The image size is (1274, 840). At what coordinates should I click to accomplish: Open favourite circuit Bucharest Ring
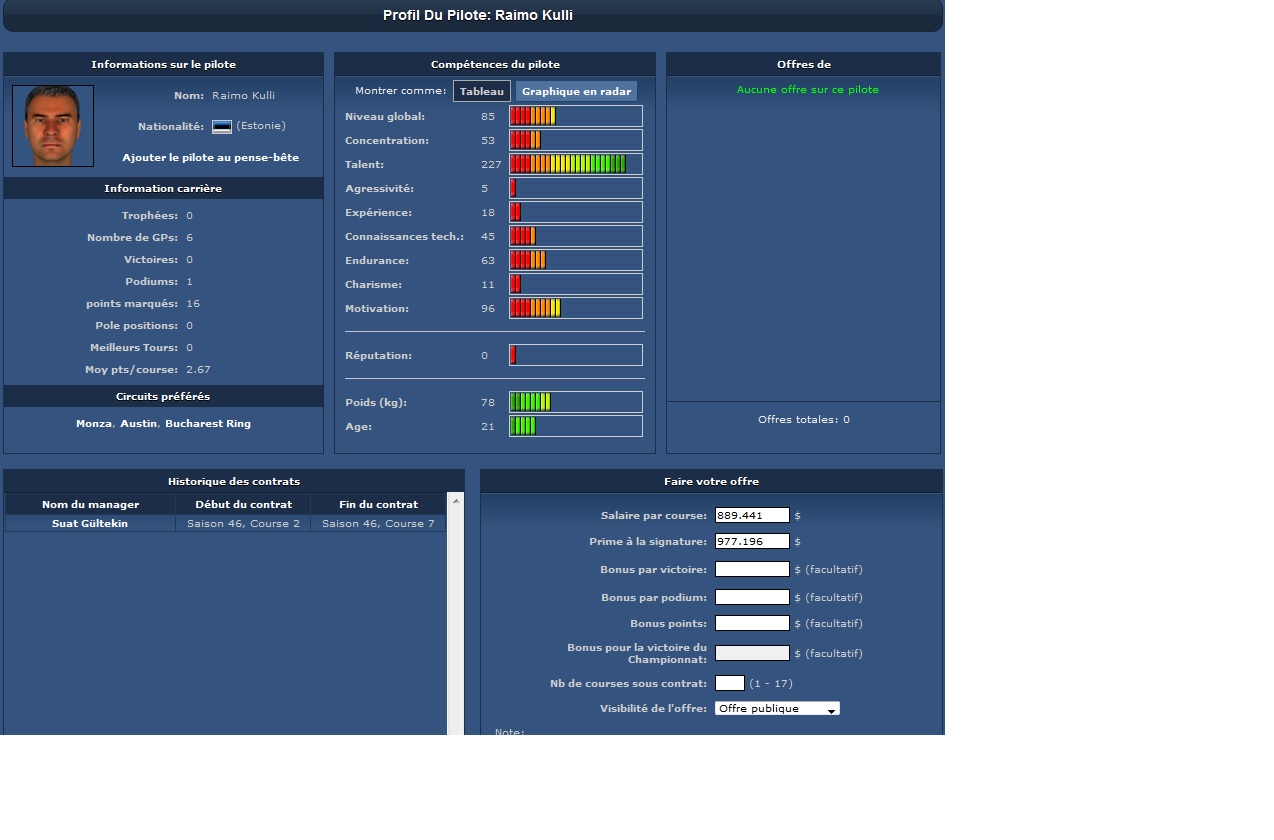[208, 424]
